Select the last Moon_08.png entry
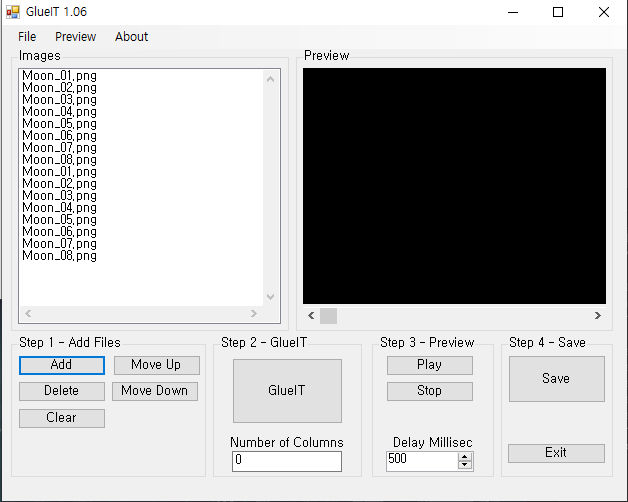This screenshot has height=502, width=628. point(60,256)
